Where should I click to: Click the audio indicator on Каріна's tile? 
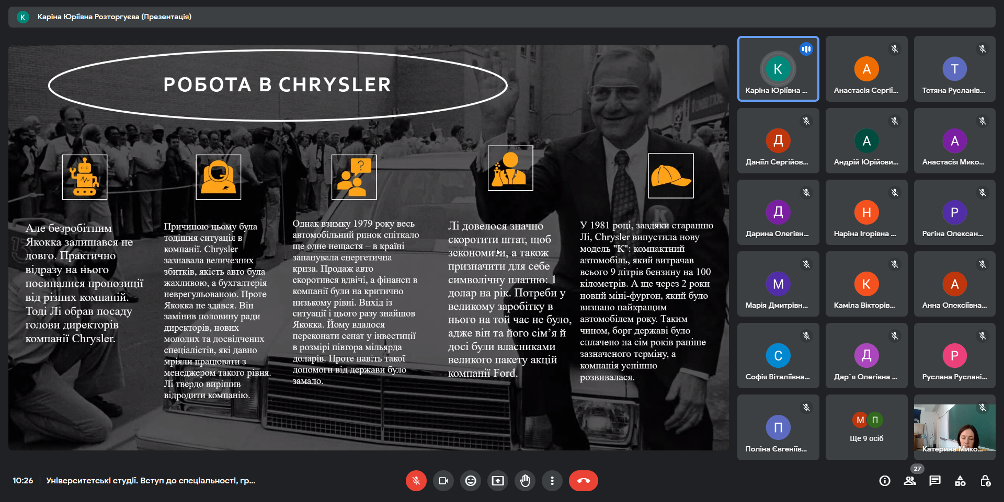point(805,49)
